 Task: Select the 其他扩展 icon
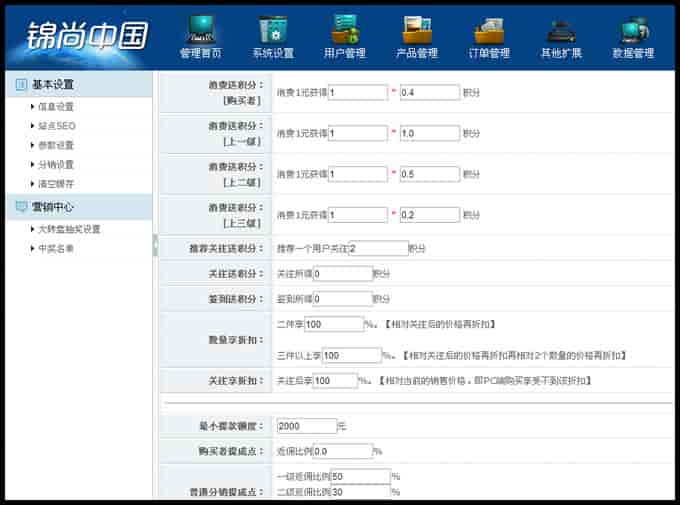(x=561, y=30)
